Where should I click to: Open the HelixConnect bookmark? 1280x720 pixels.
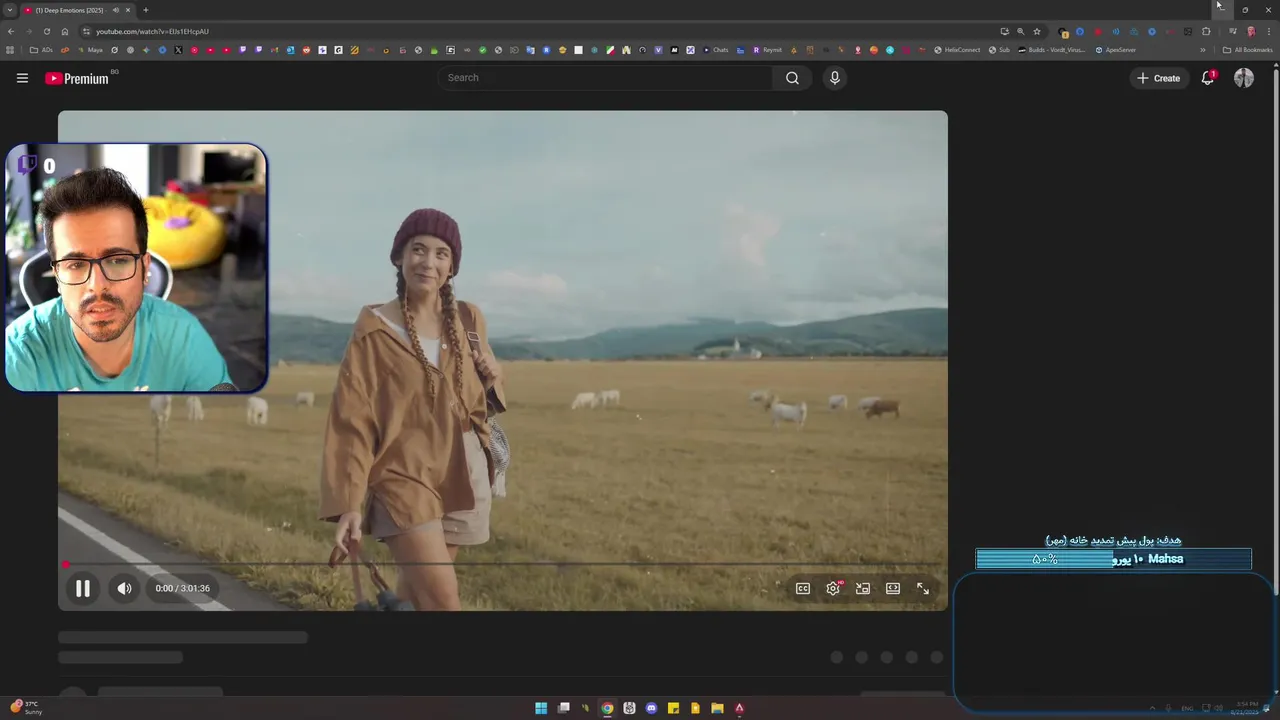point(957,50)
